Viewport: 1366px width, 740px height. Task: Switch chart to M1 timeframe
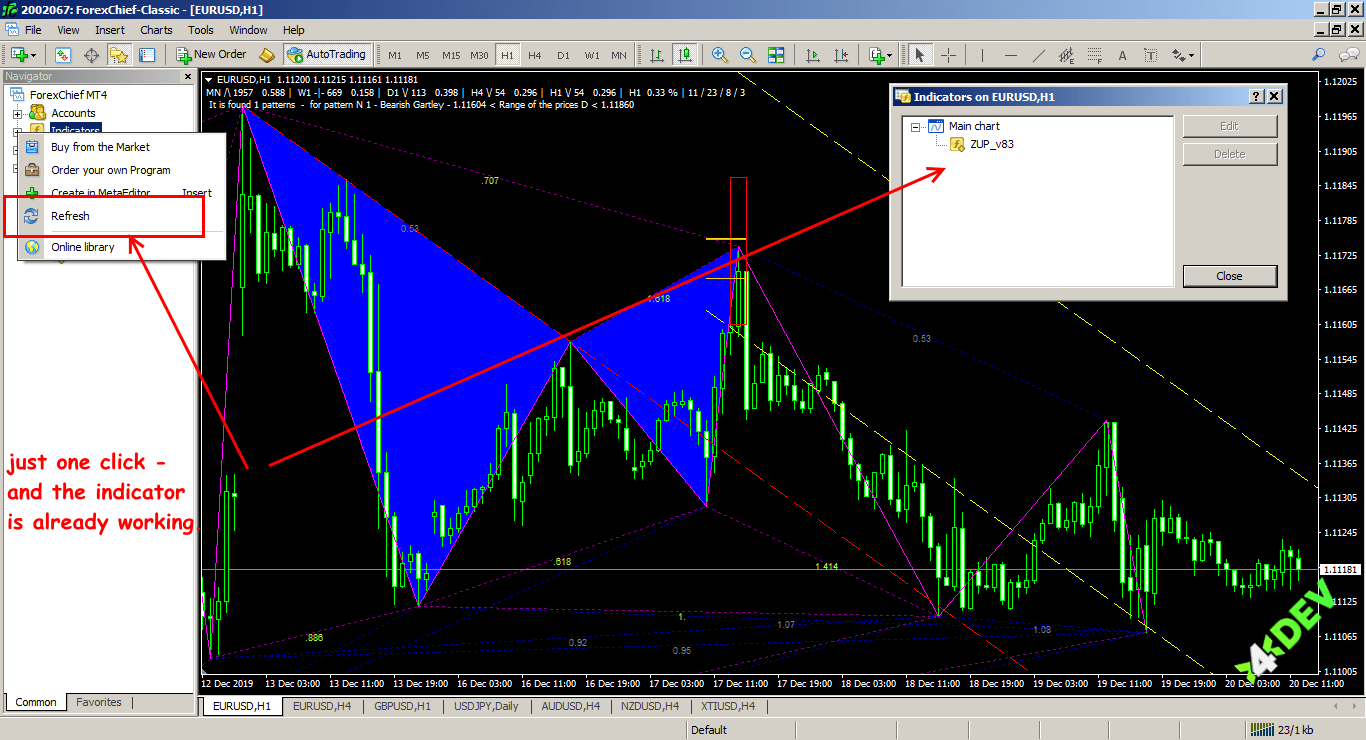pos(395,55)
